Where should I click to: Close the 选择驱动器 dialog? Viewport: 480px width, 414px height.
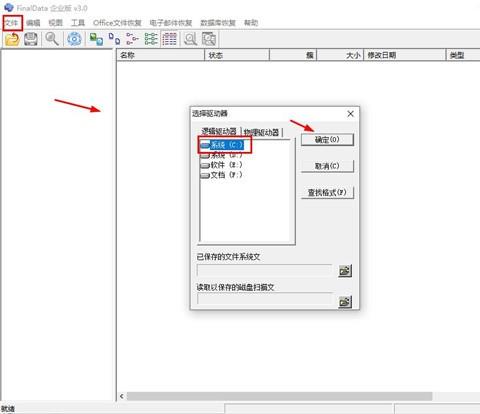350,114
